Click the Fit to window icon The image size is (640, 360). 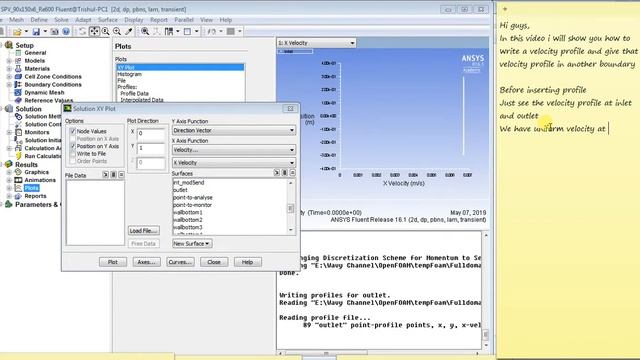point(145,31)
